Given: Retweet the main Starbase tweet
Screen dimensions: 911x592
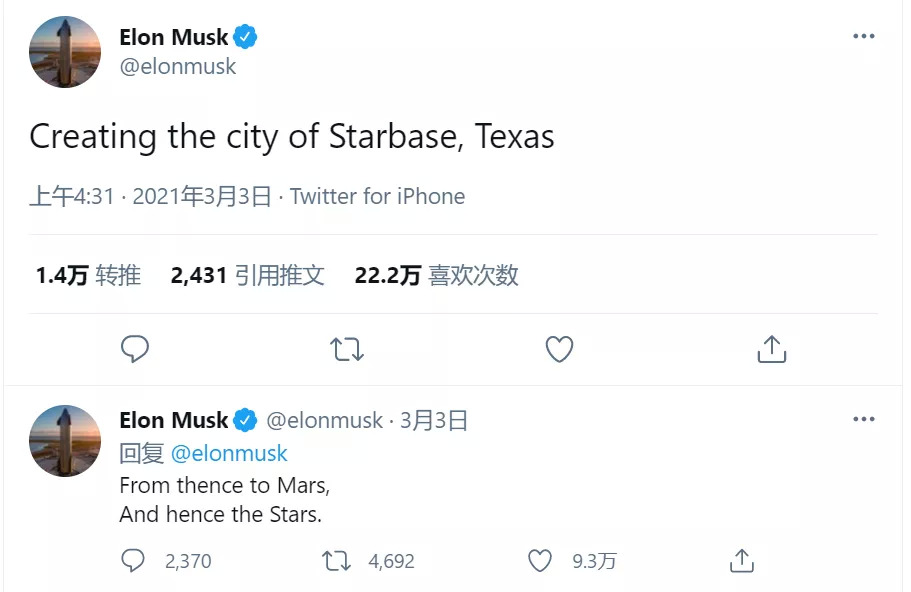Looking at the screenshot, I should coord(347,349).
